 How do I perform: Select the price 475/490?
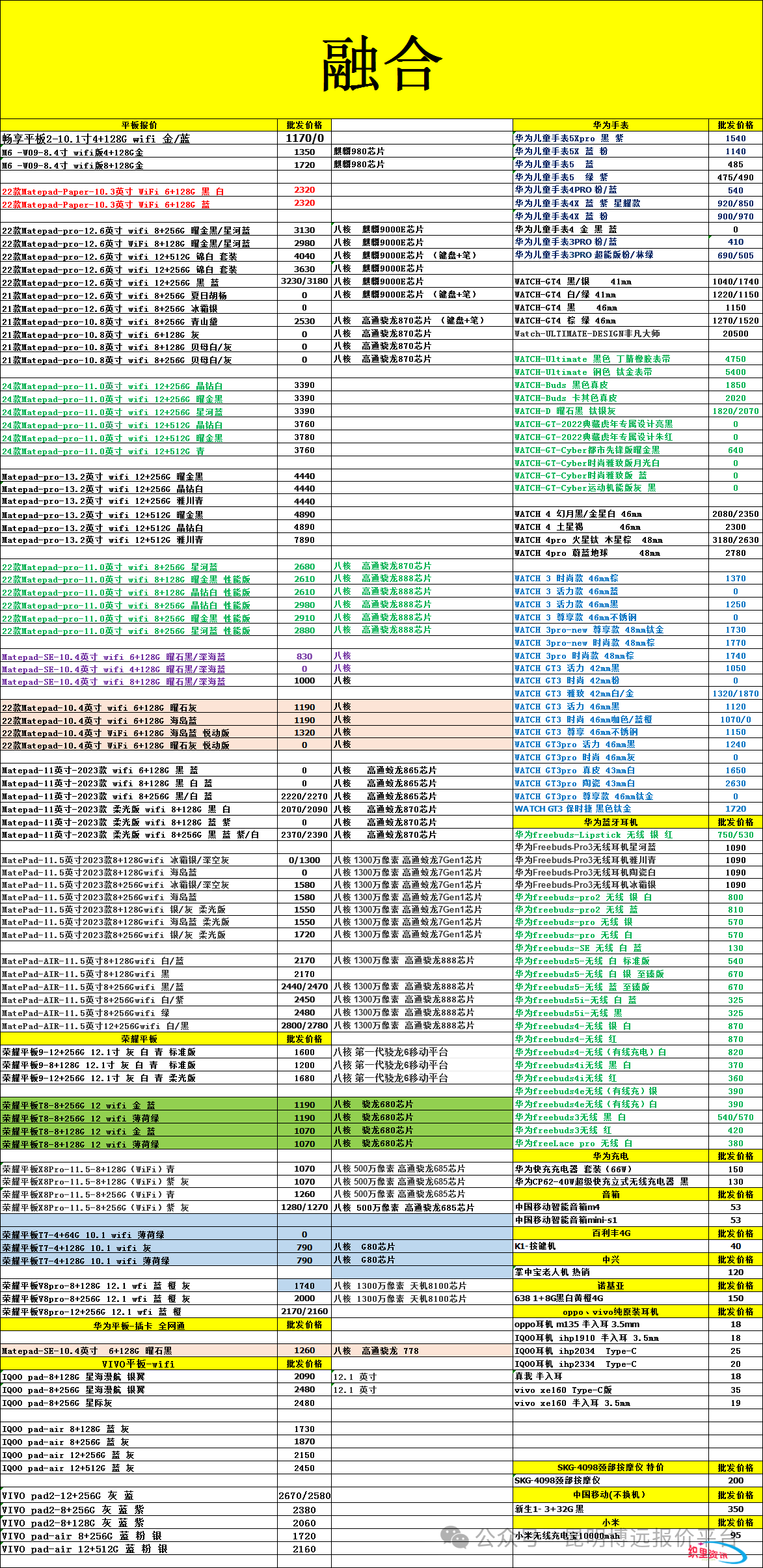click(736, 177)
